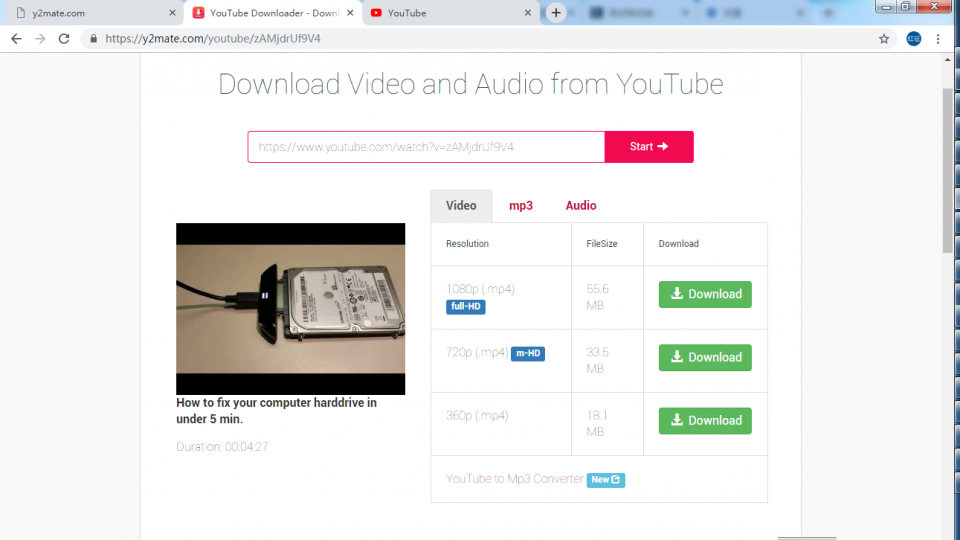
Task: Download the 1080p mp4 version
Action: click(x=705, y=294)
